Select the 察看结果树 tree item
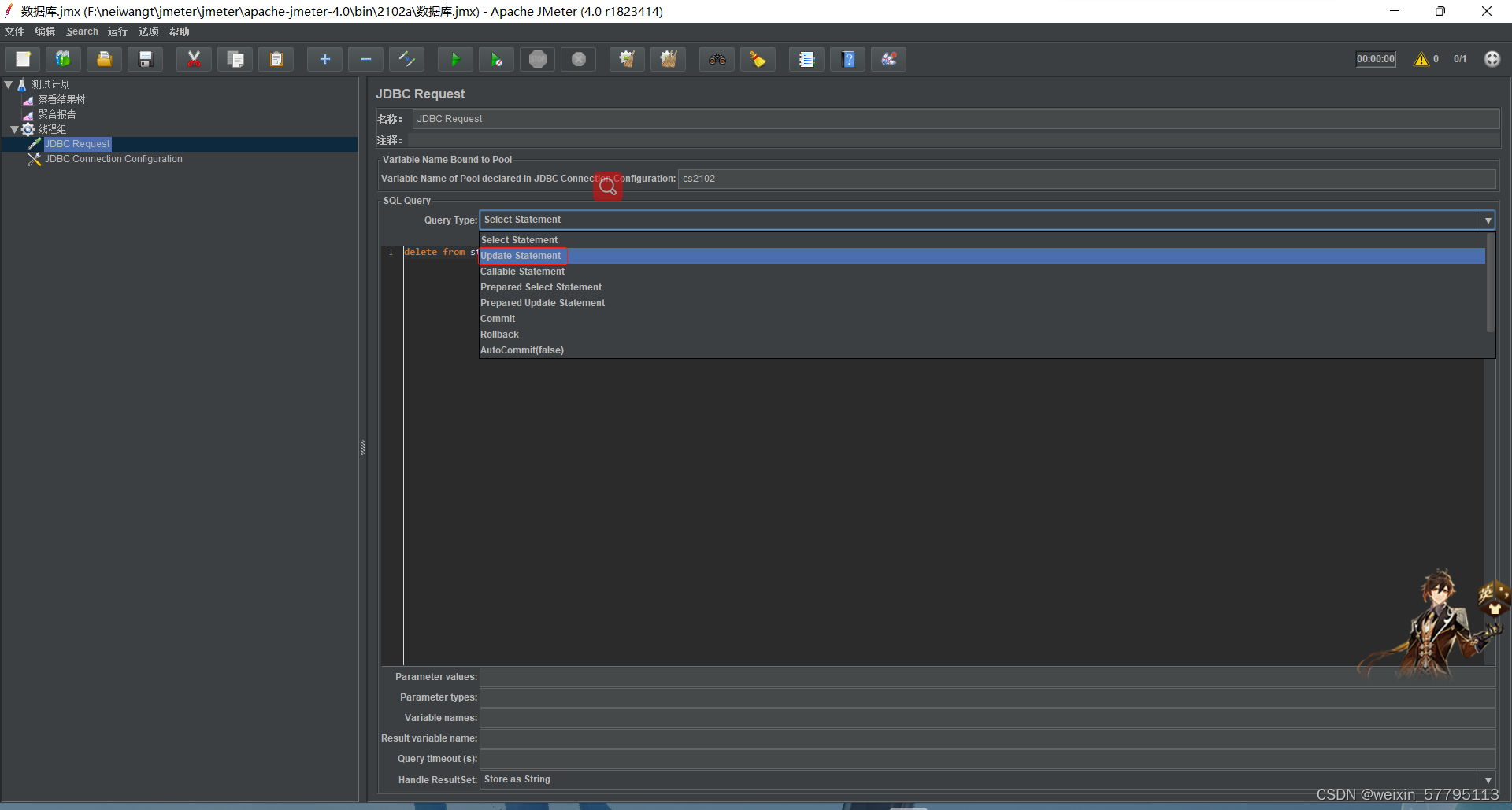This screenshot has width=1512, height=810. (x=61, y=100)
